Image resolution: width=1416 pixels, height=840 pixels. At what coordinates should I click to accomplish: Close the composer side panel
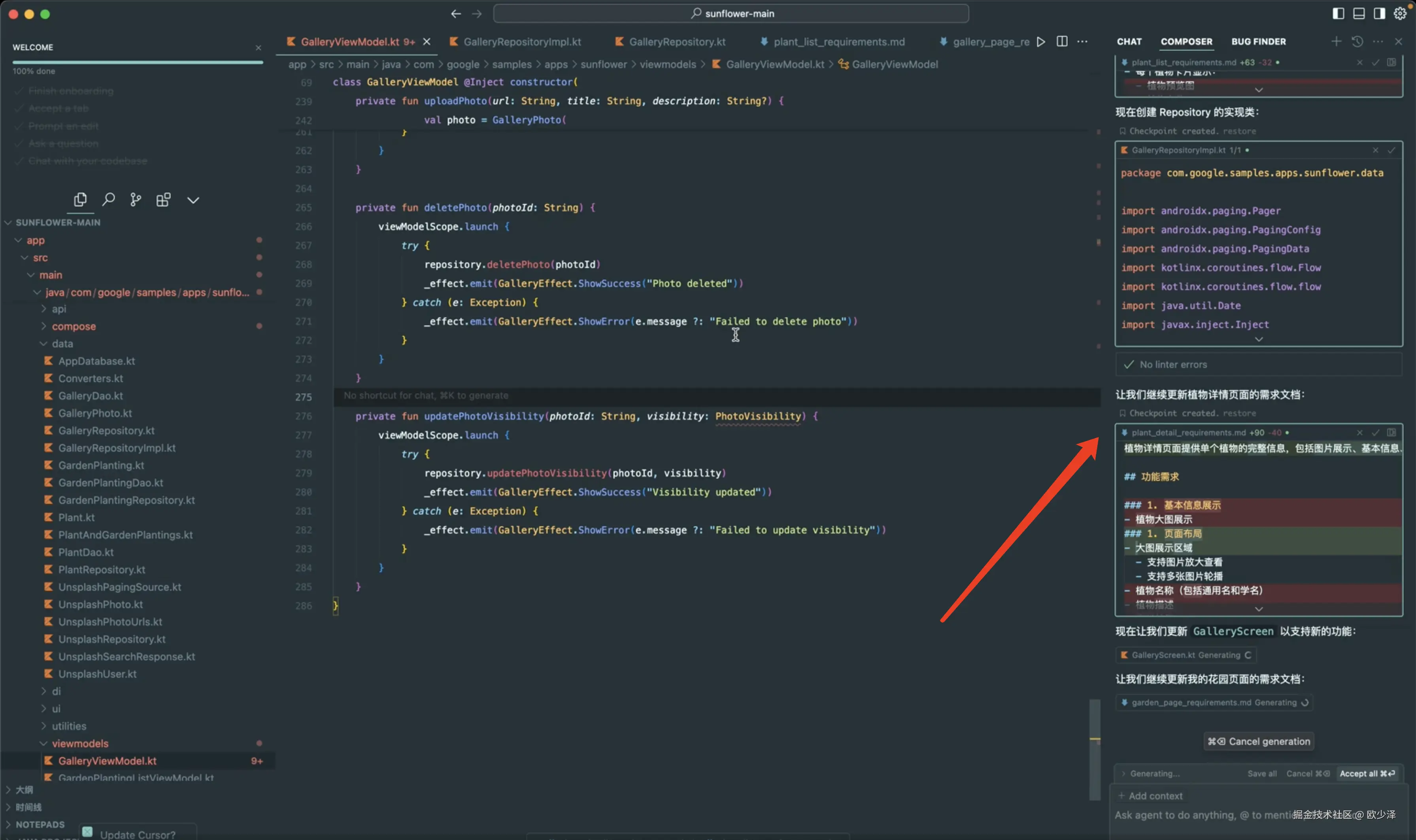pyautogui.click(x=1399, y=41)
